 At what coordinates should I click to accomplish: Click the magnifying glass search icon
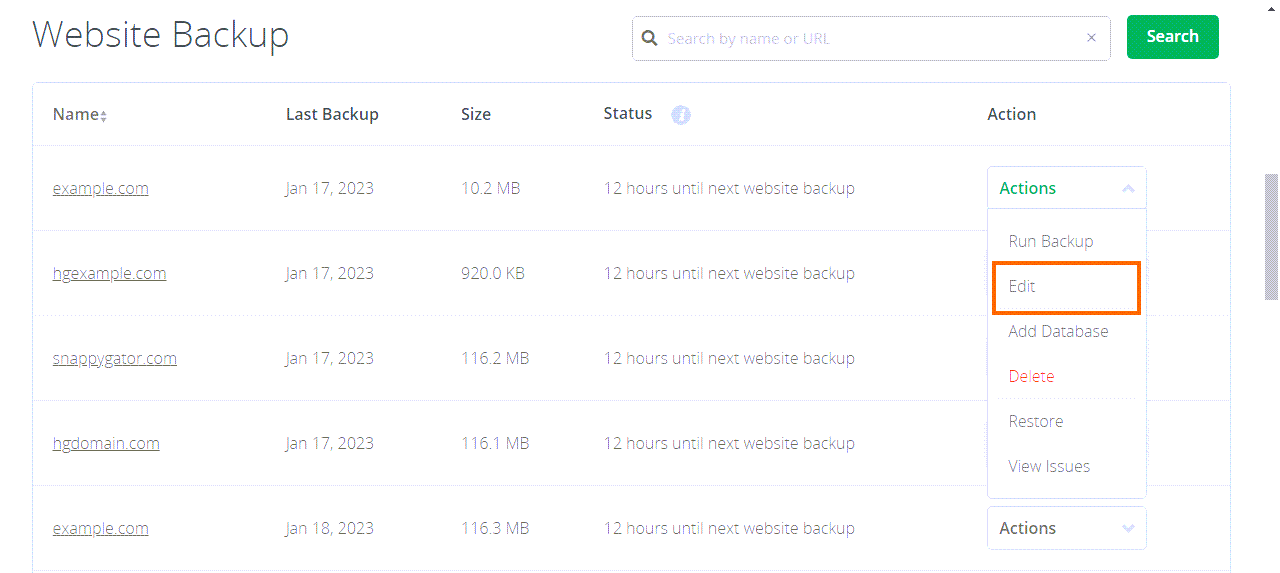tap(649, 38)
